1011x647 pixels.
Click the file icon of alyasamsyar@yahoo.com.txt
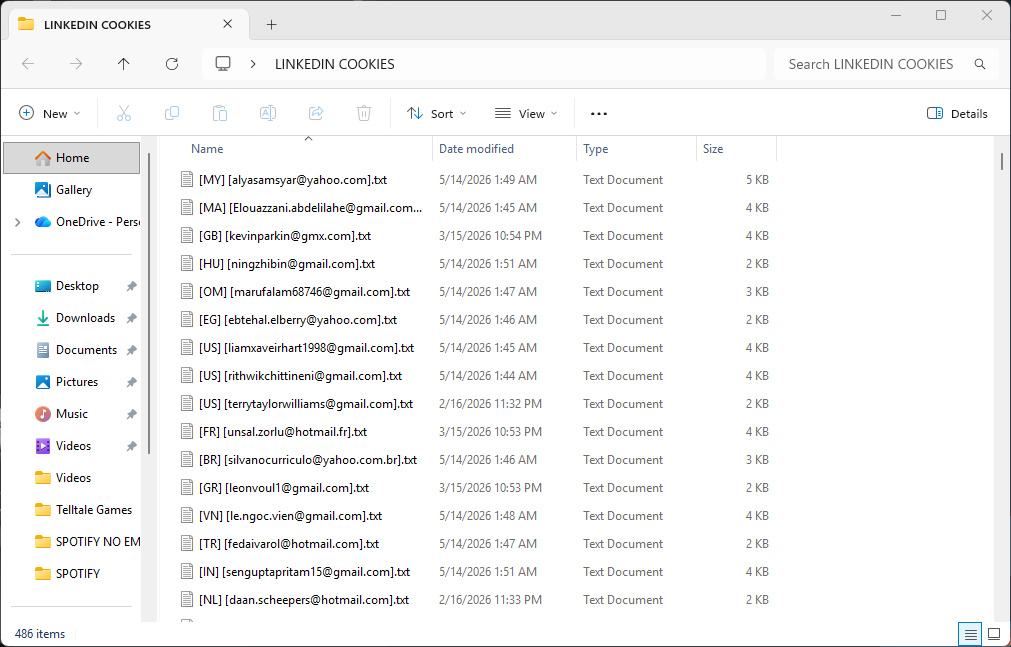pos(187,179)
